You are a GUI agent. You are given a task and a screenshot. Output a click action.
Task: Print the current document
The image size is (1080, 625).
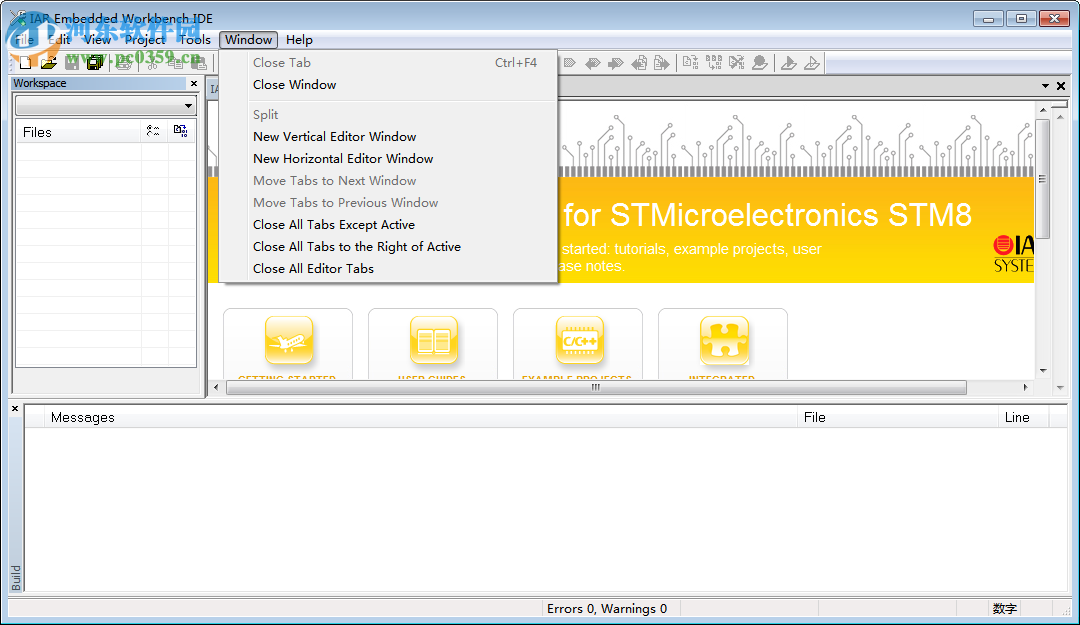[x=122, y=62]
